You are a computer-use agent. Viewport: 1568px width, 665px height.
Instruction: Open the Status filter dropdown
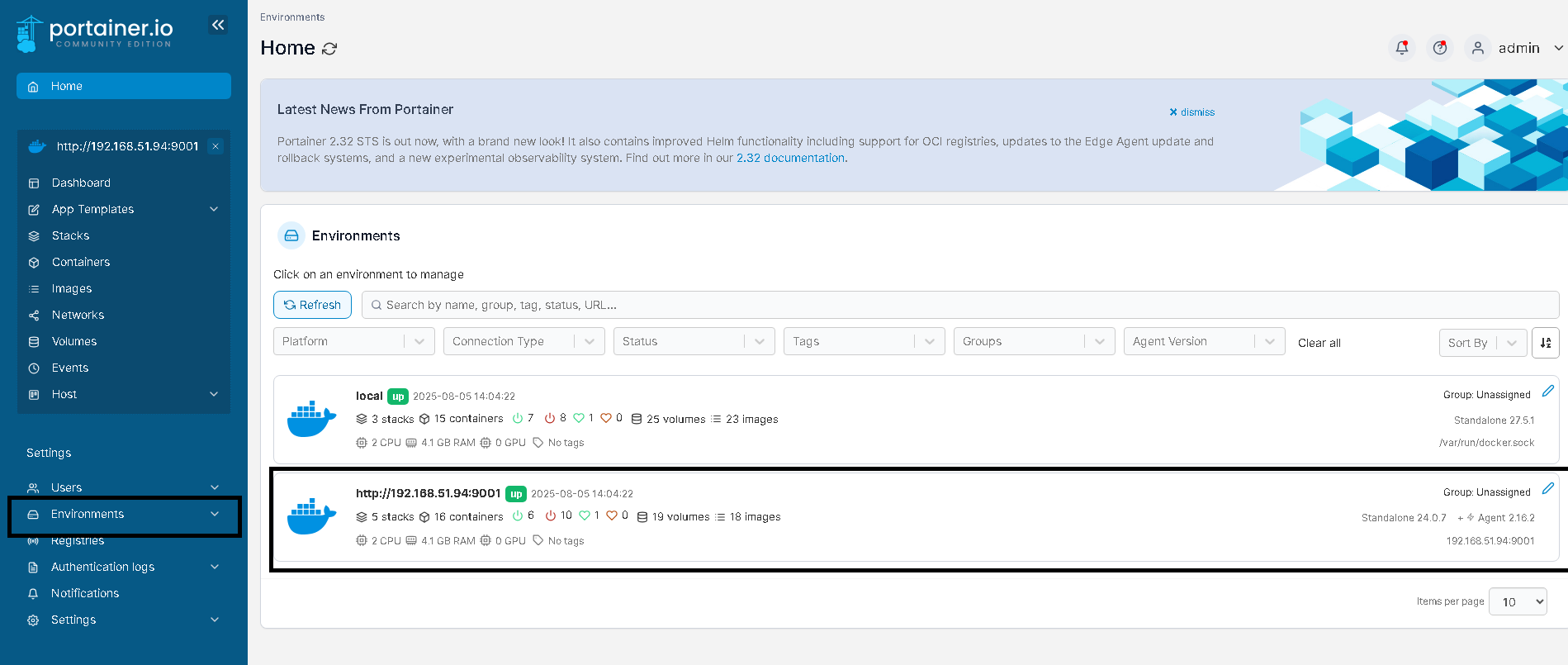694,341
